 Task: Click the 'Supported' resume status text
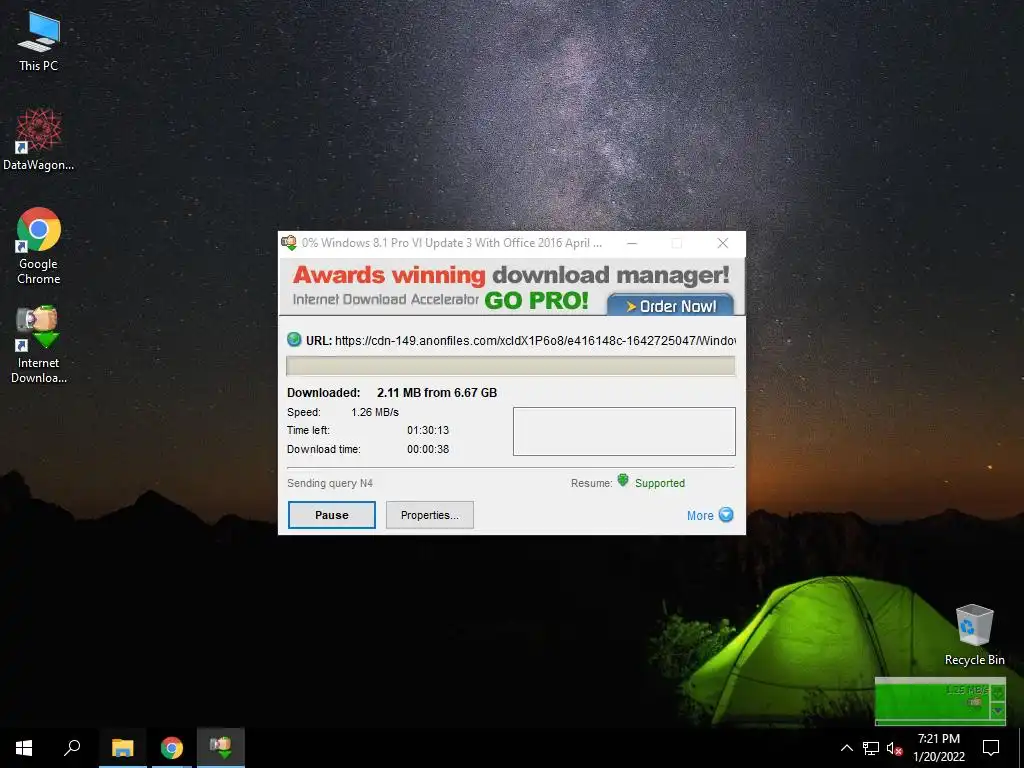tap(660, 483)
